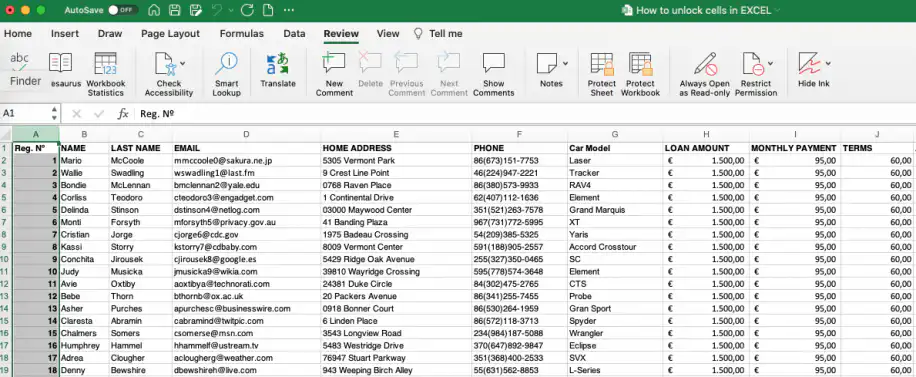The width and height of the screenshot is (916, 377).
Task: Select the cell containing Conchita
Action: pos(84,259)
